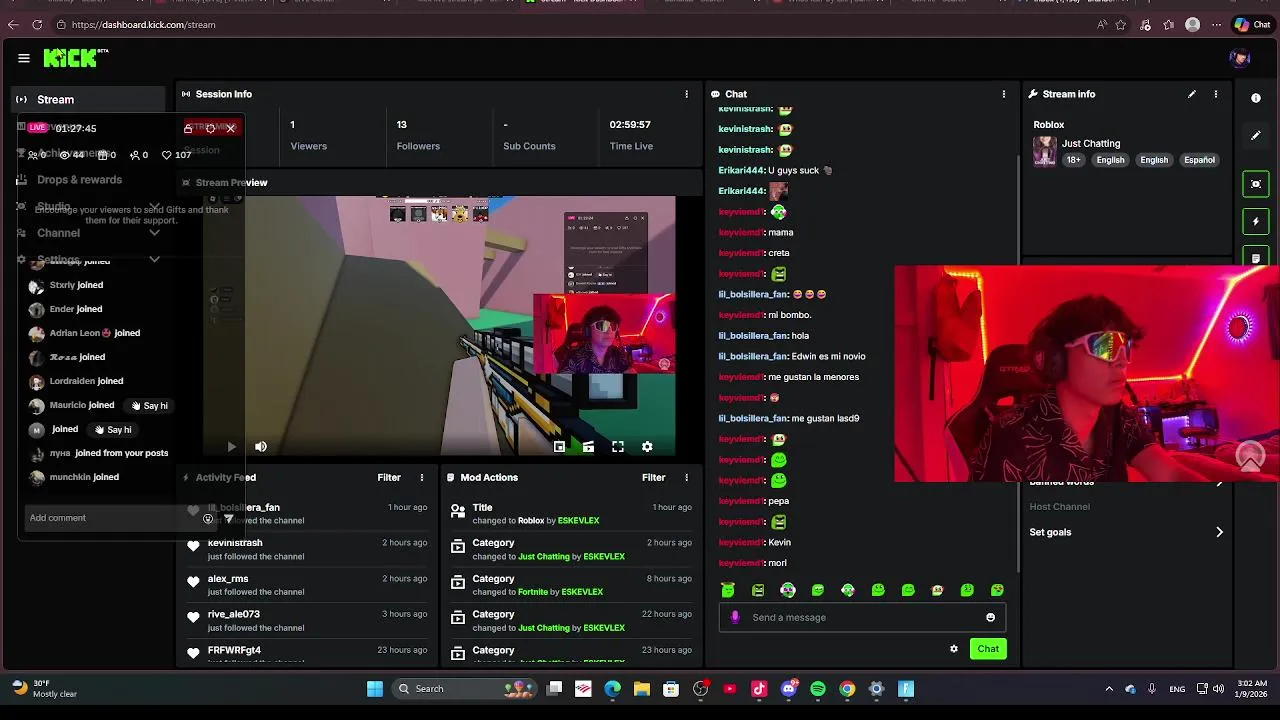Open the Session Info options menu

[686, 94]
